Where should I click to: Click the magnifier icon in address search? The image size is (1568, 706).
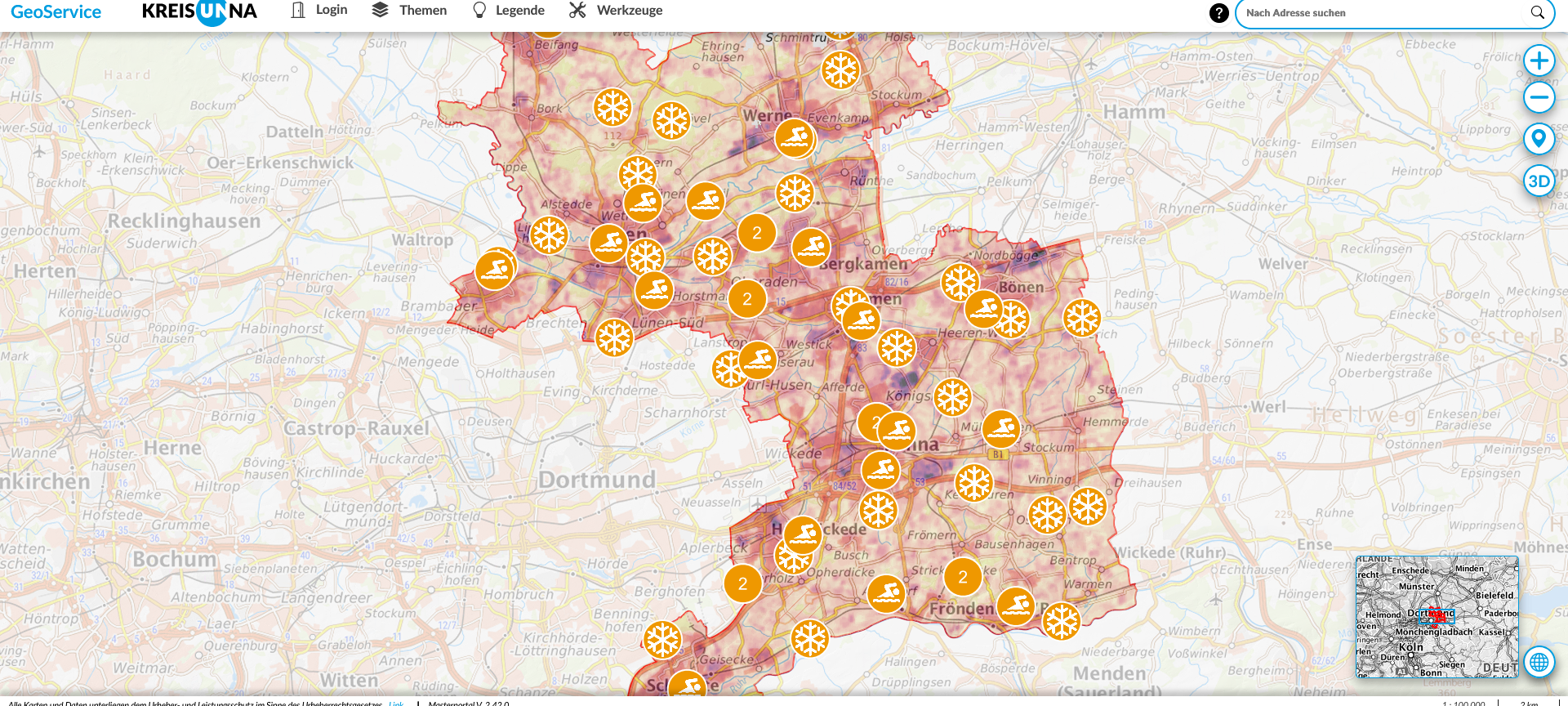[1537, 13]
